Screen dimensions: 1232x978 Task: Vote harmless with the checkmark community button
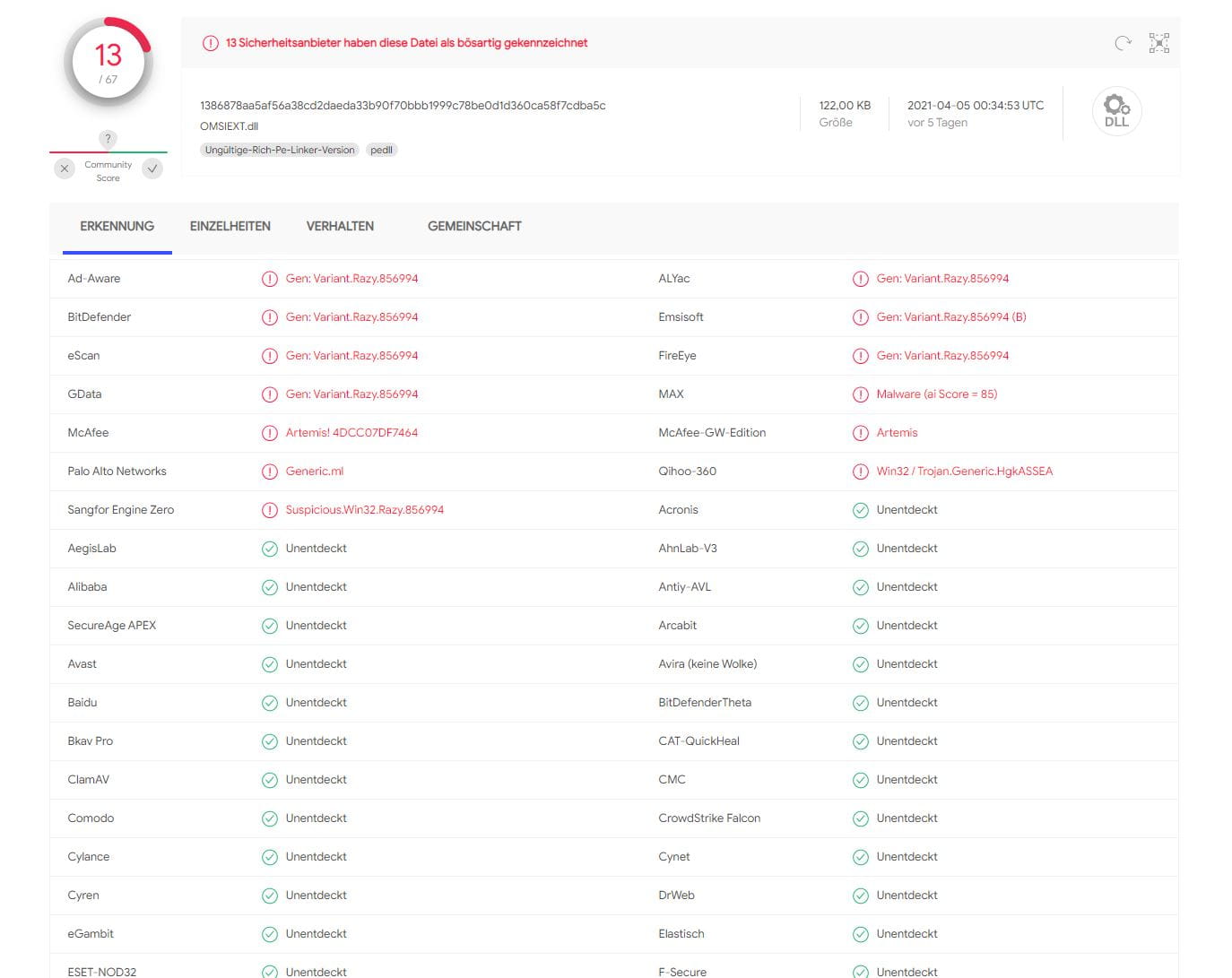(152, 169)
